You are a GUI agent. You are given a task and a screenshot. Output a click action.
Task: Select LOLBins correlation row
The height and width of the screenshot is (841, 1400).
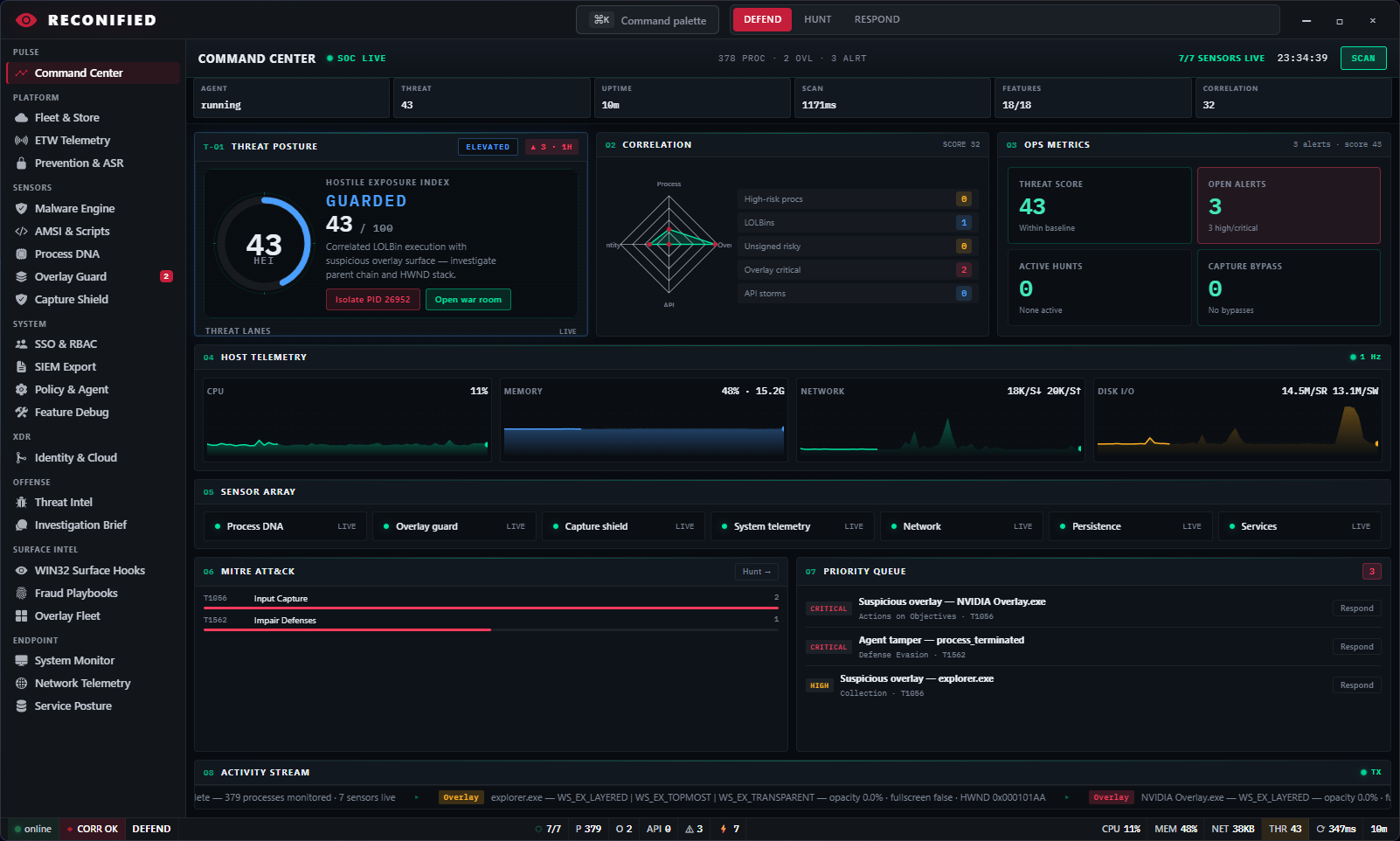[x=856, y=223]
